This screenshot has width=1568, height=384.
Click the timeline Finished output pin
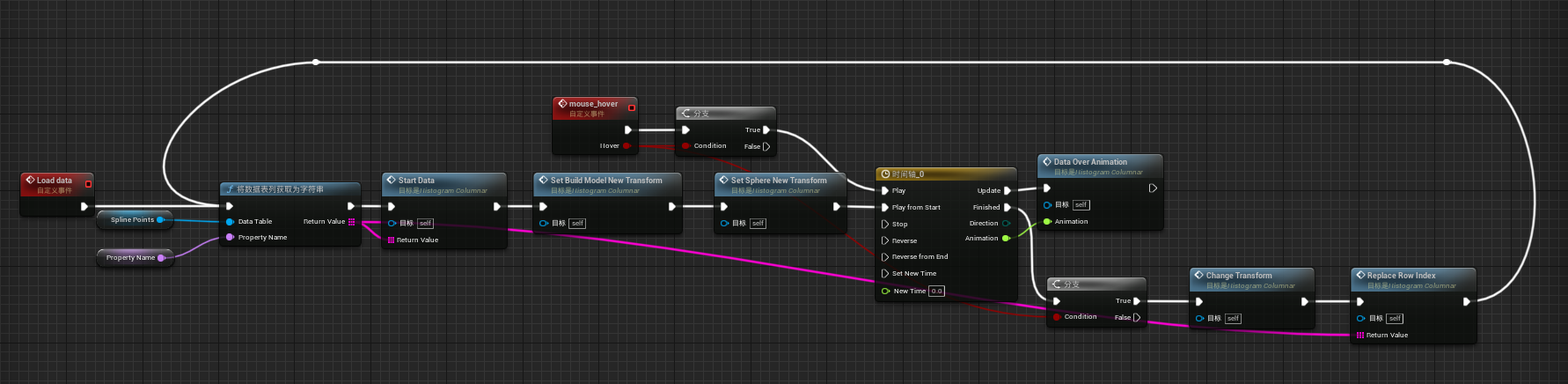click(x=1007, y=207)
